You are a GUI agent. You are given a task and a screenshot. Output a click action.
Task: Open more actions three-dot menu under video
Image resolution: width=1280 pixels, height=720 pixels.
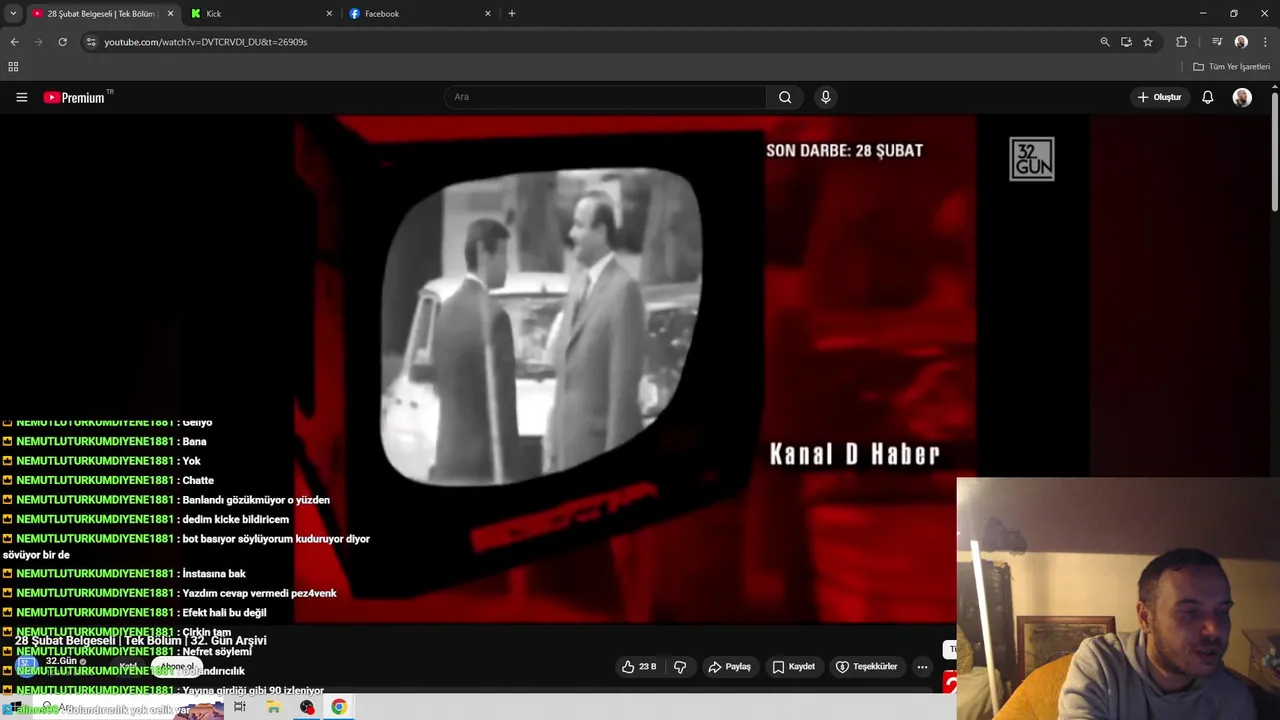[x=922, y=667]
